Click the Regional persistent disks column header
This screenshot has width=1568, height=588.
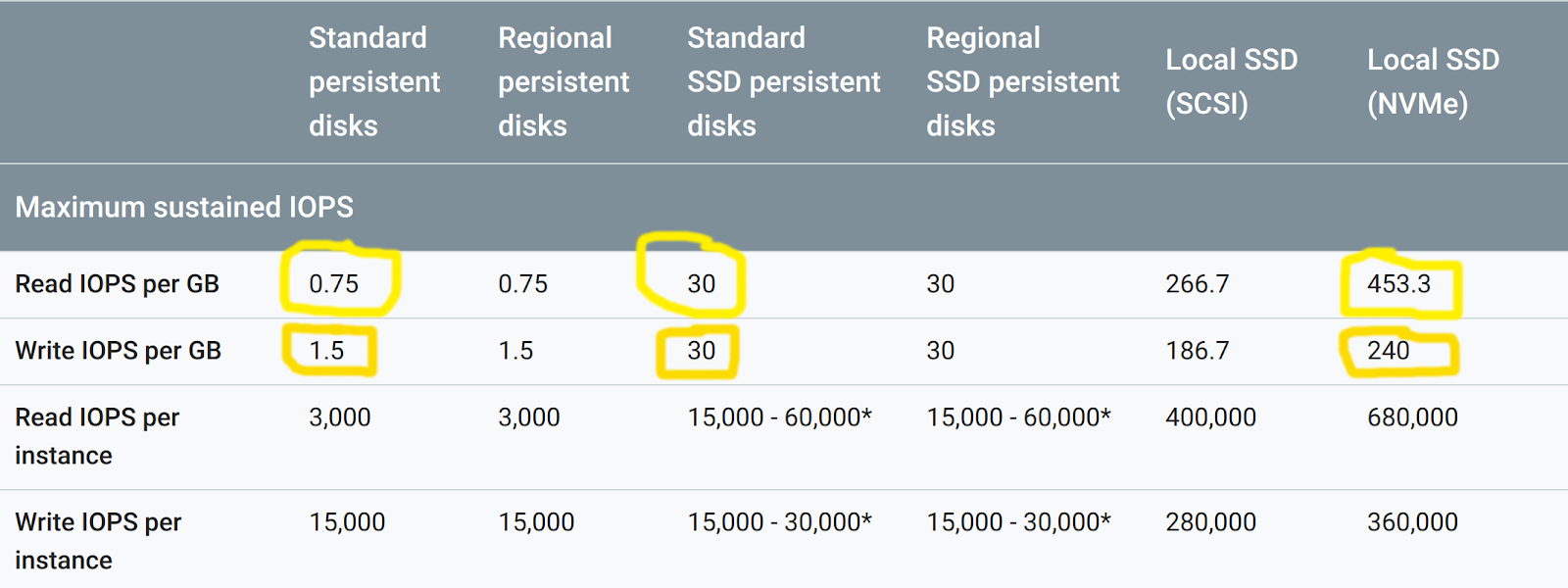[x=563, y=81]
